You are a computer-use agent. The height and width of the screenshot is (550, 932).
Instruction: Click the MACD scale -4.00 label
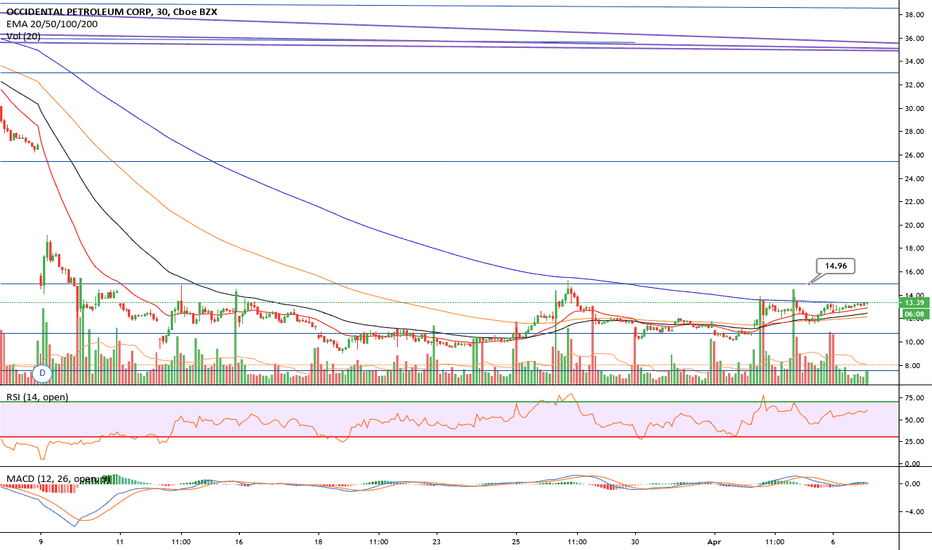pyautogui.click(x=915, y=511)
